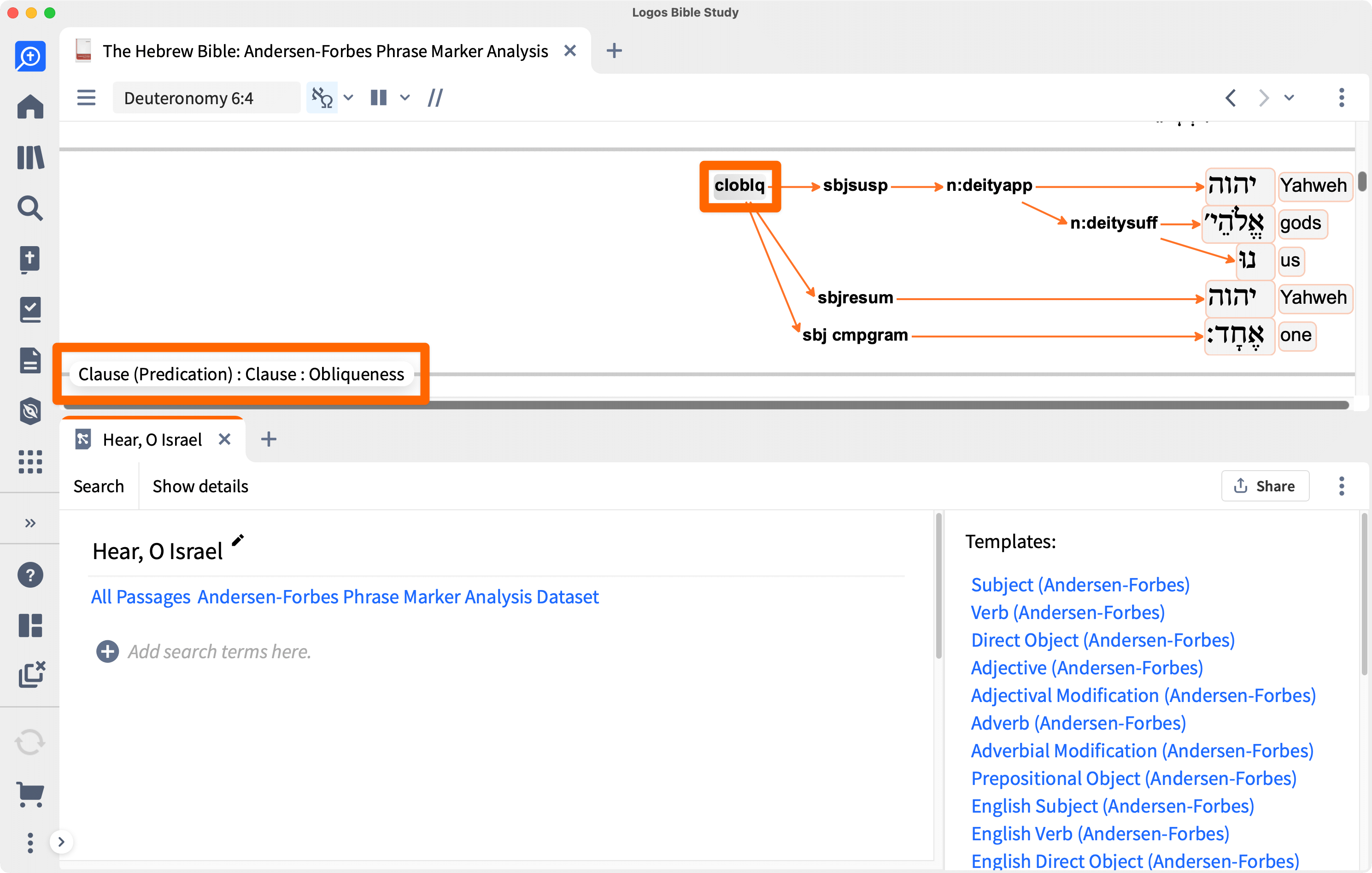Choose the Direct Object (Andersen-Forbes) template
The width and height of the screenshot is (1372, 873).
(x=1103, y=640)
